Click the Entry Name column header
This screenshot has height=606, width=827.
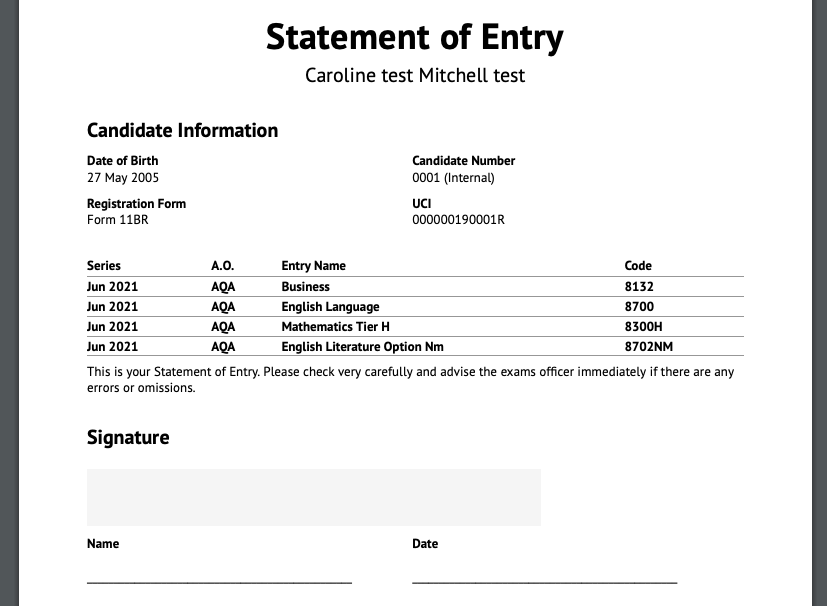pos(313,266)
